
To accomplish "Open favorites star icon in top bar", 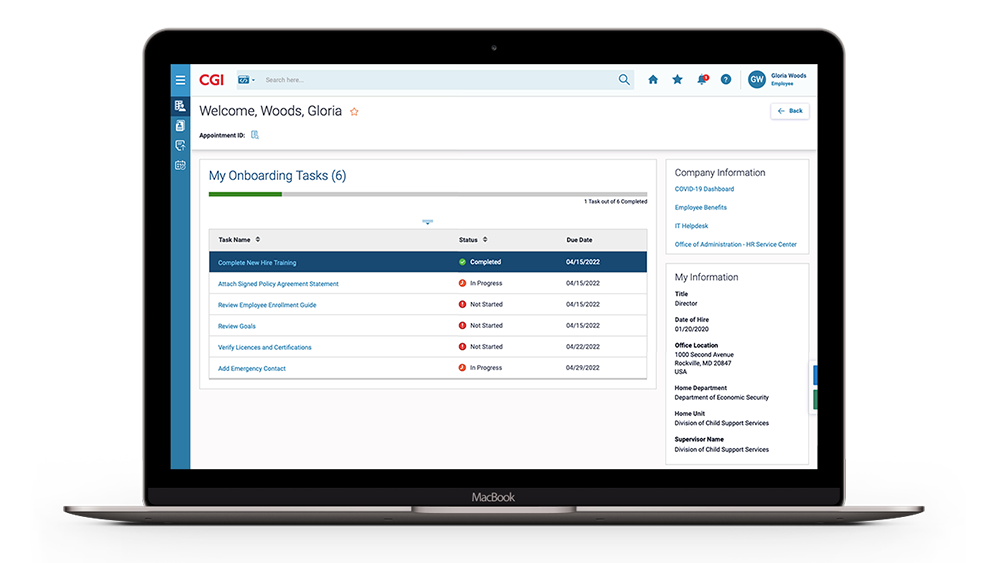I will pyautogui.click(x=677, y=80).
